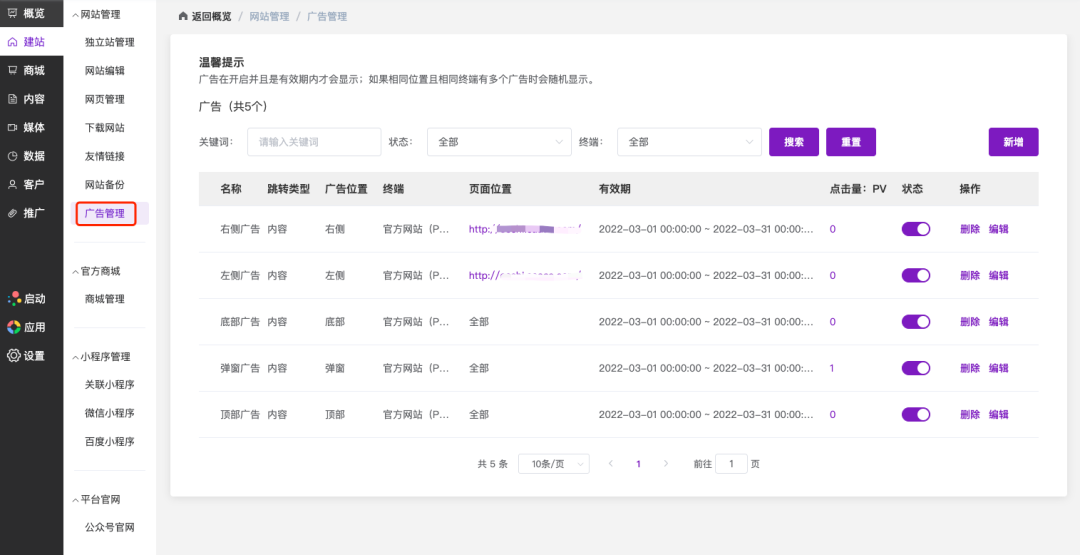The image size is (1080, 555).
Task: Open 微信小程序 in the side menu
Action: click(x=109, y=413)
